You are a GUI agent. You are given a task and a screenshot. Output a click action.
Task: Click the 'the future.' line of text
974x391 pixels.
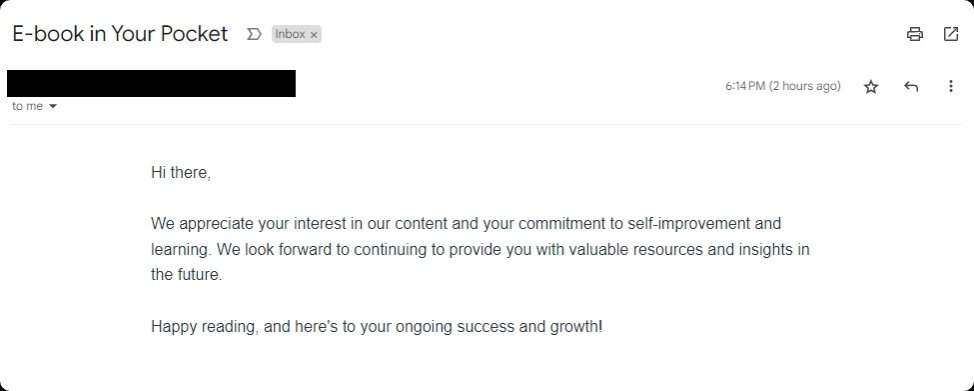(186, 274)
